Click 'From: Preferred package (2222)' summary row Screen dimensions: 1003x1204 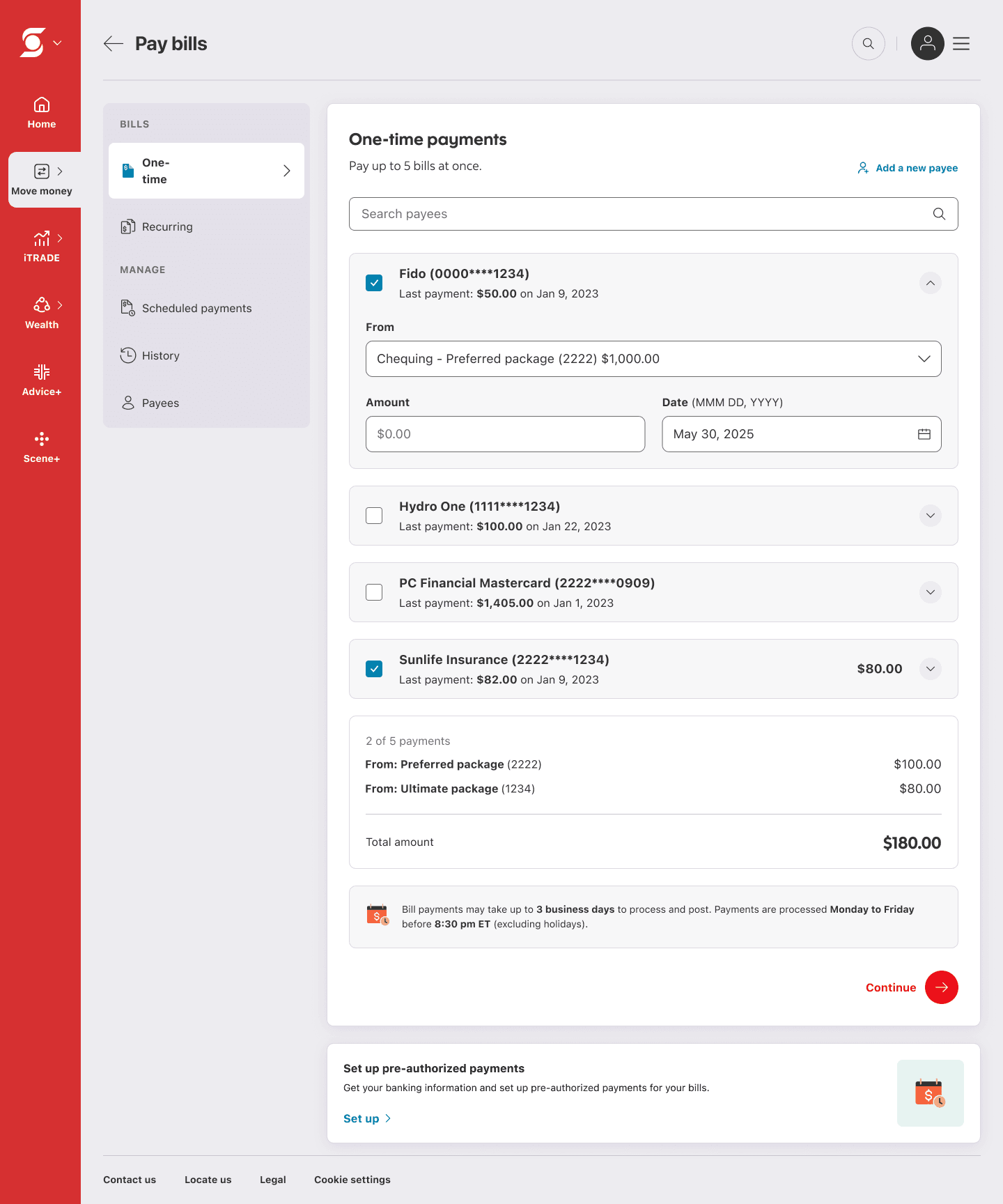(653, 764)
